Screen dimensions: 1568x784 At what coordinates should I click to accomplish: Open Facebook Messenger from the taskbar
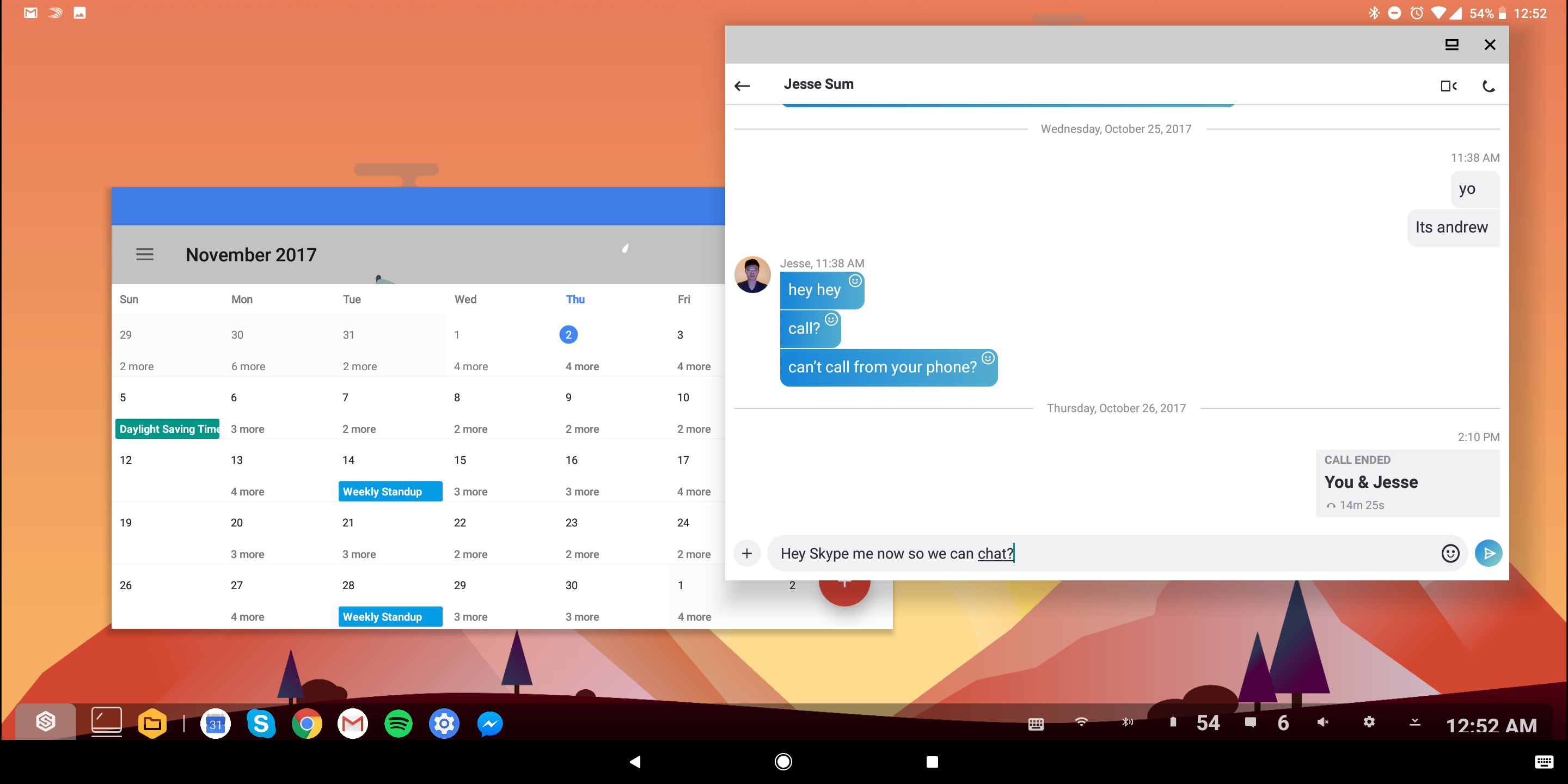pos(489,724)
